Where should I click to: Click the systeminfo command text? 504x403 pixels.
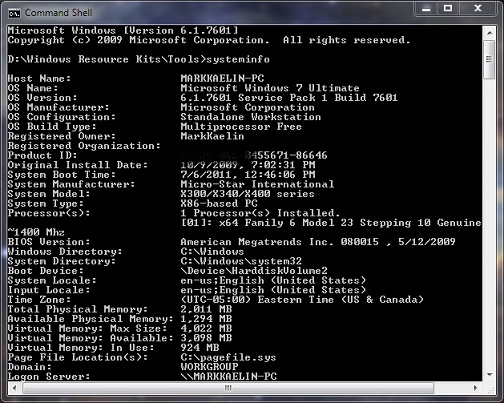click(x=238, y=59)
